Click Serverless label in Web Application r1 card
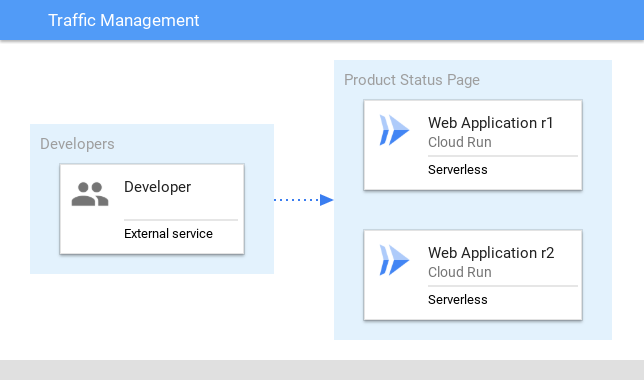 458,170
